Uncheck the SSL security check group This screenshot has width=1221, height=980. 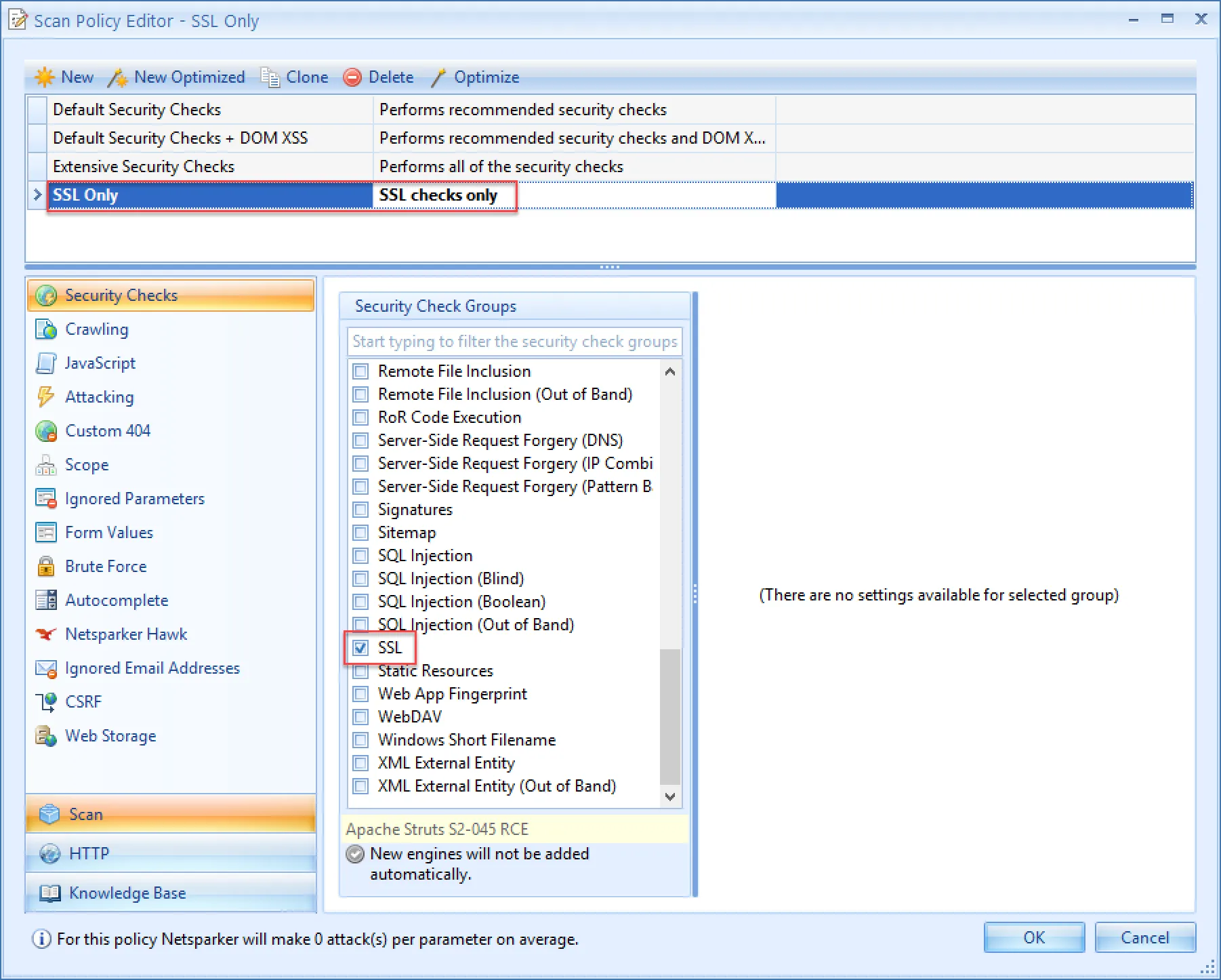360,647
